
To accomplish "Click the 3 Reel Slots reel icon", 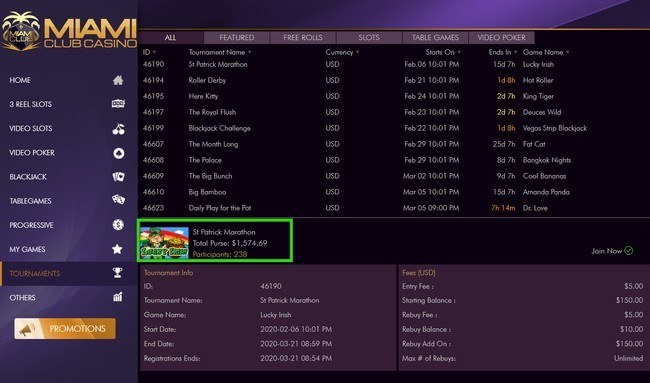I will point(118,104).
